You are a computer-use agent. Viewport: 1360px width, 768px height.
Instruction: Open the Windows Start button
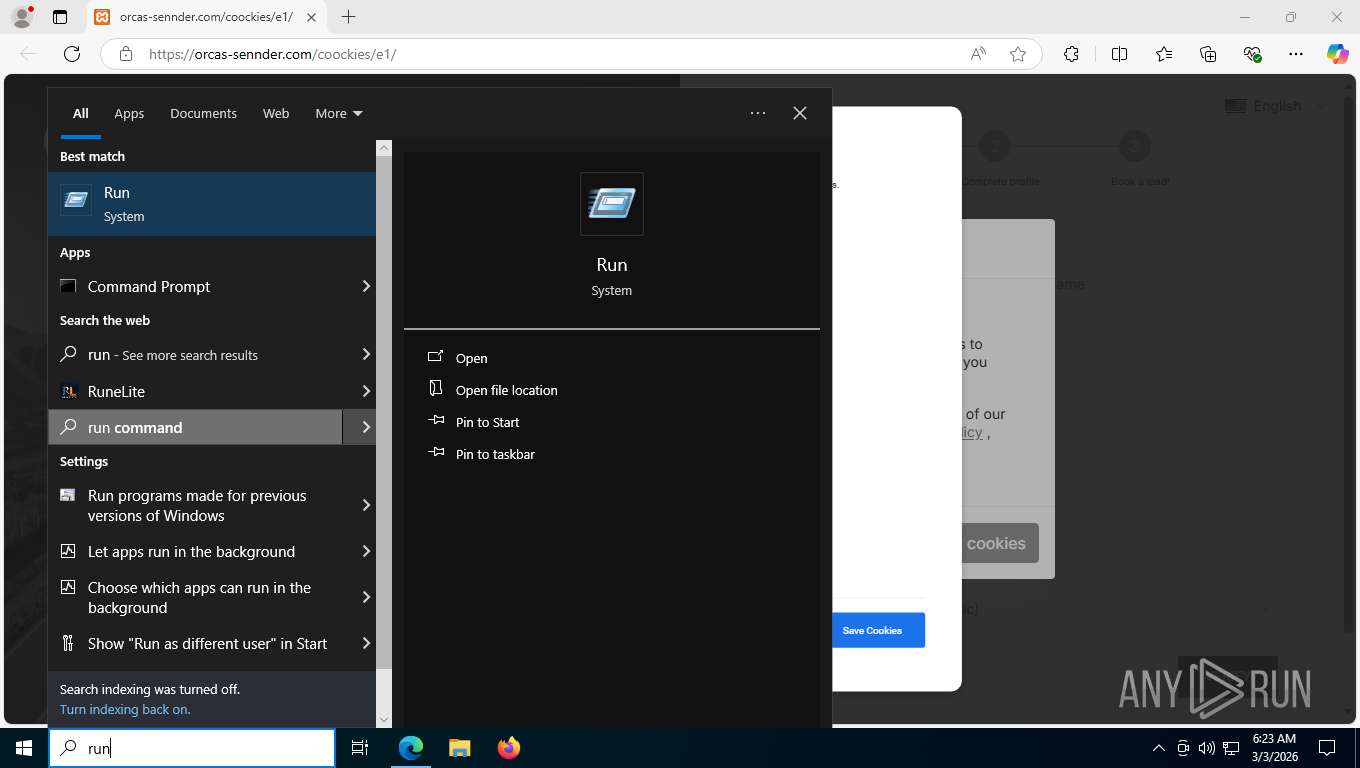[x=24, y=747]
